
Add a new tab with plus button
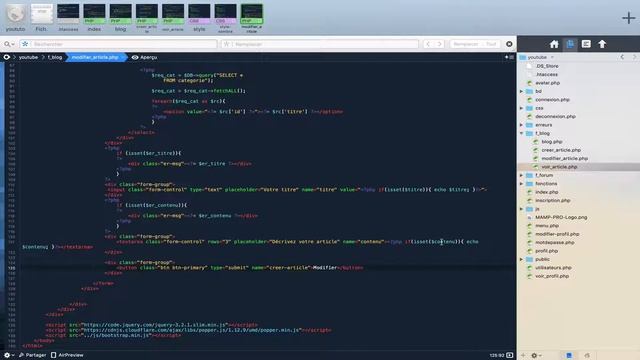pos(629,18)
